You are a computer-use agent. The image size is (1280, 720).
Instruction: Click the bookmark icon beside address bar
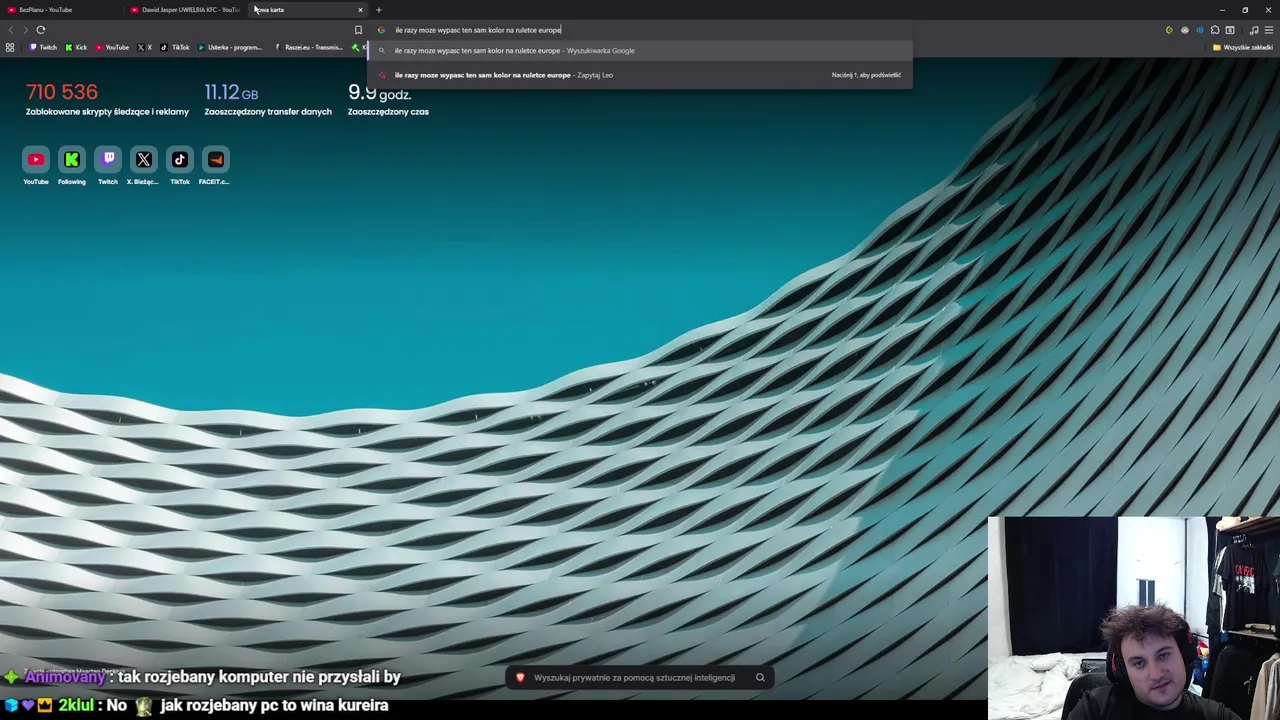(x=358, y=30)
